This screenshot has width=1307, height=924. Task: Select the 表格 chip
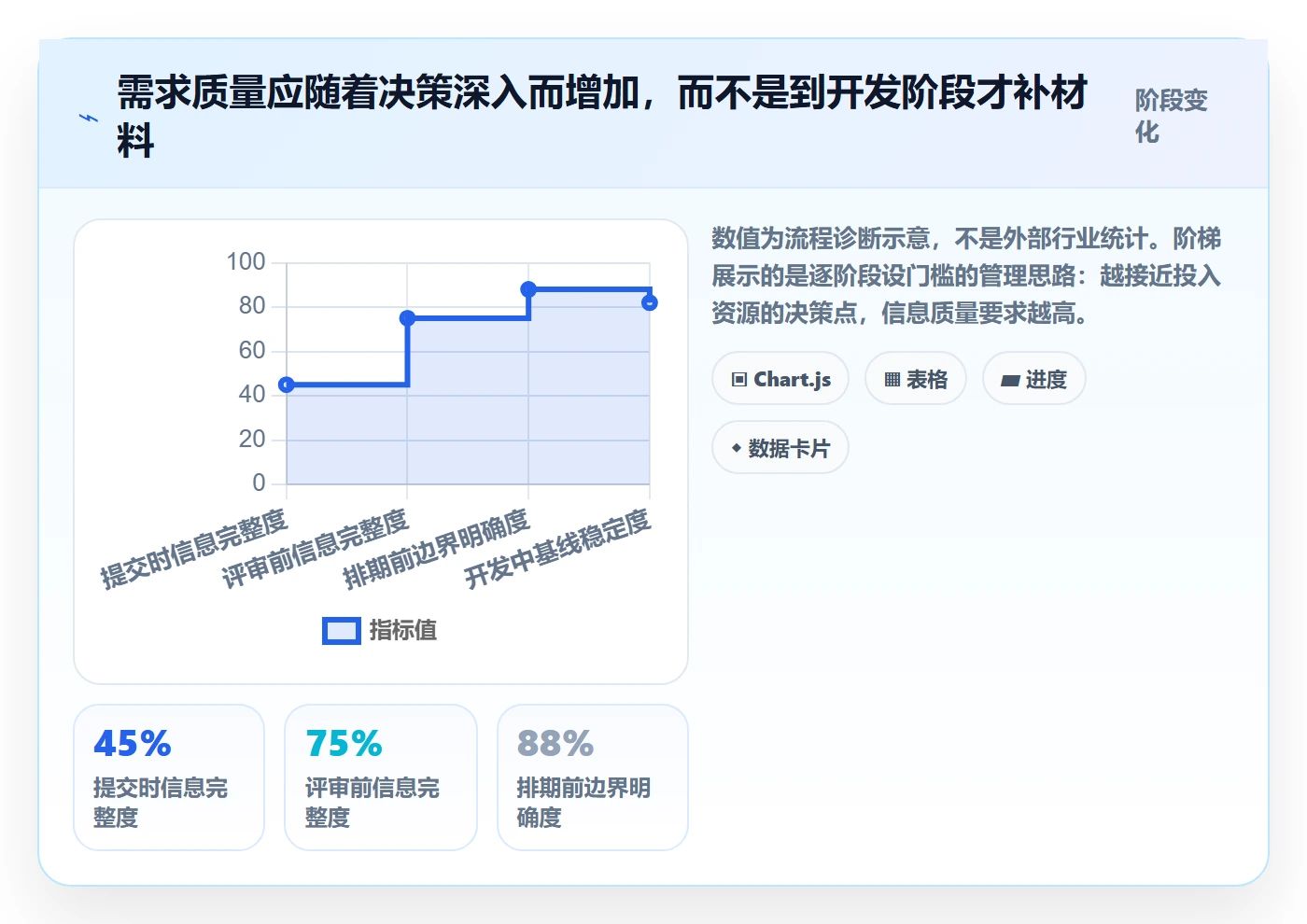915,379
